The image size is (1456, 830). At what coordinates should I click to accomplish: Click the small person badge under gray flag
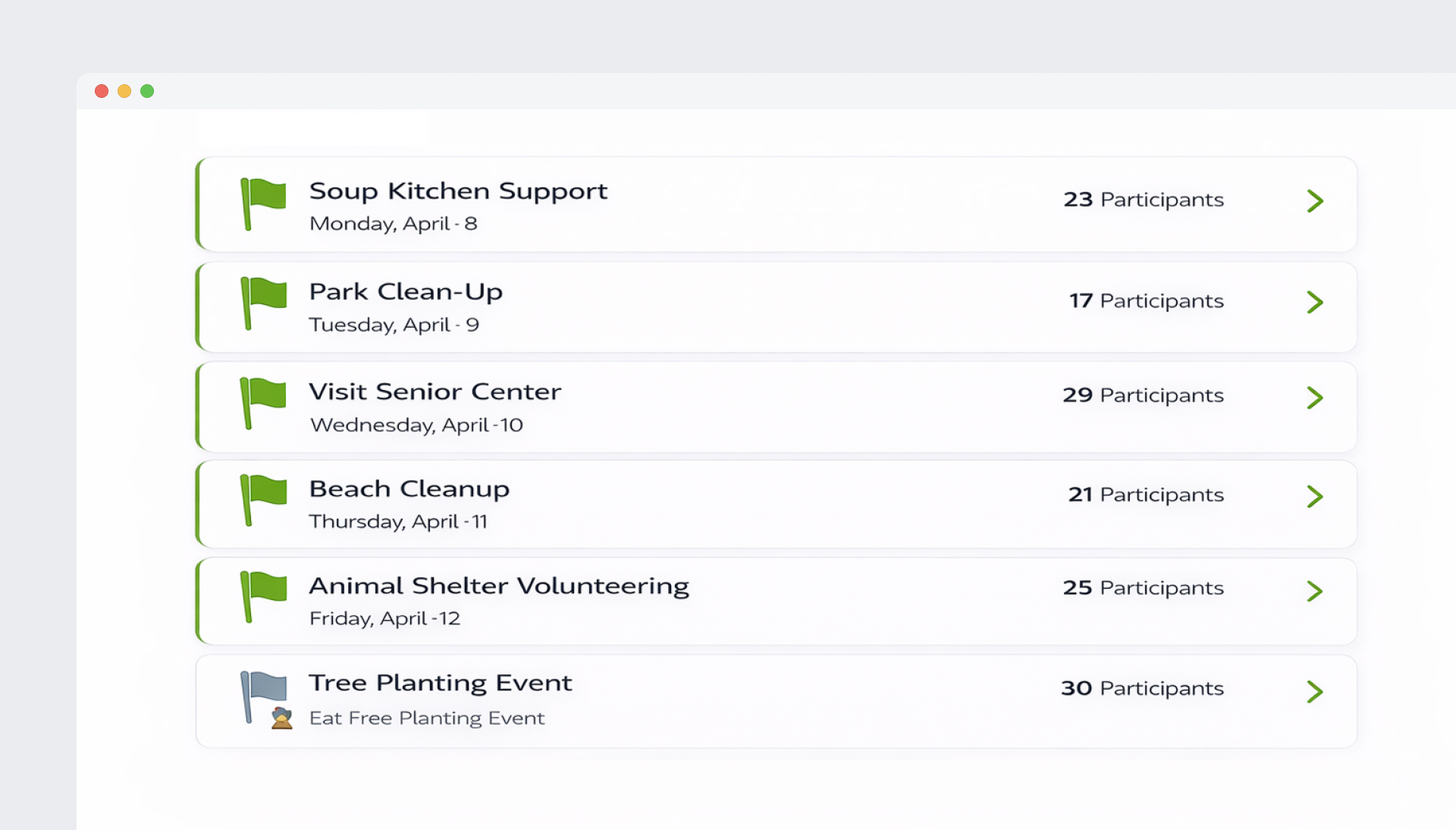coord(282,718)
